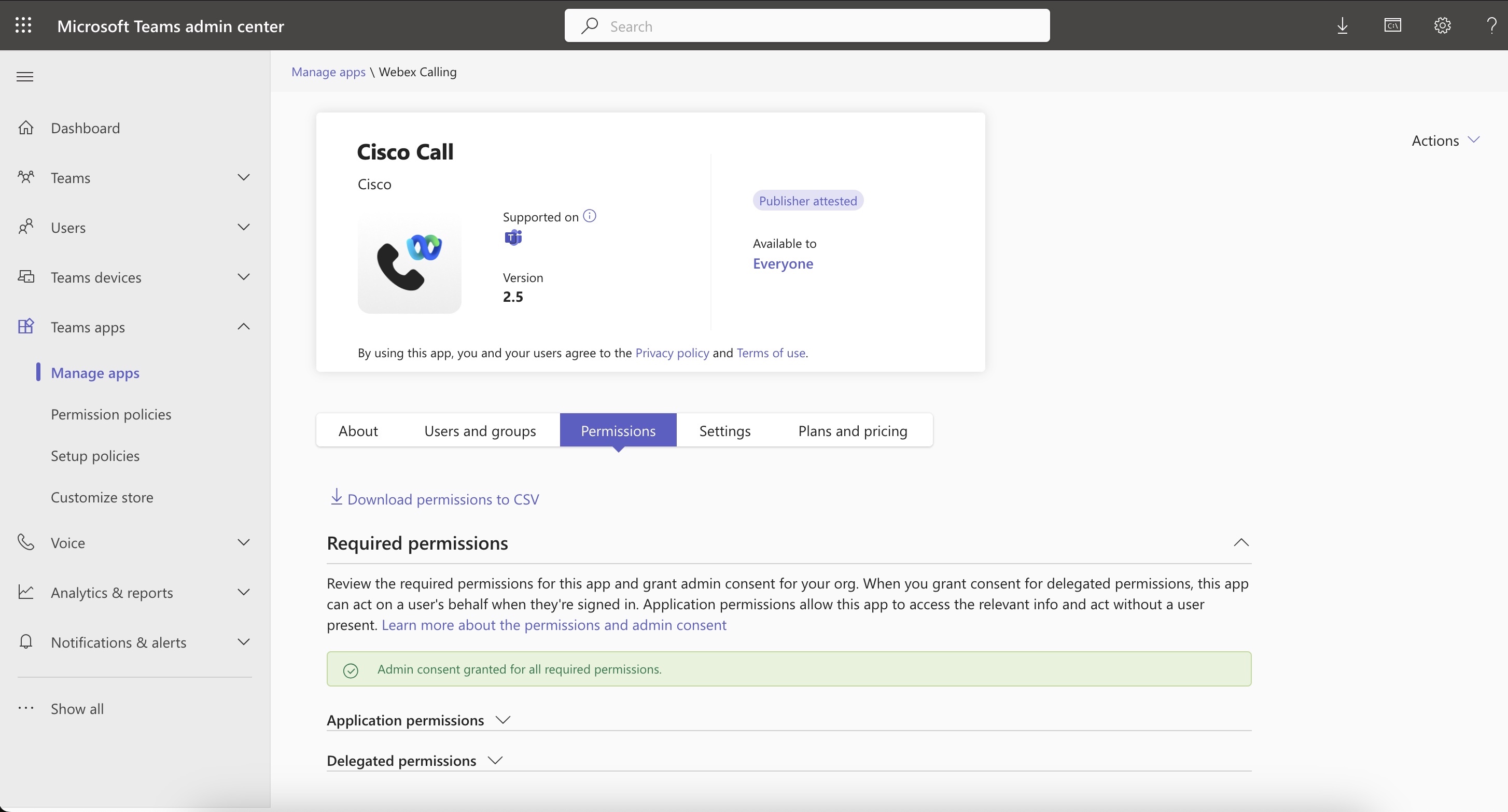The height and width of the screenshot is (812, 1508).
Task: Click the Notifications and alerts bell icon
Action: point(26,642)
